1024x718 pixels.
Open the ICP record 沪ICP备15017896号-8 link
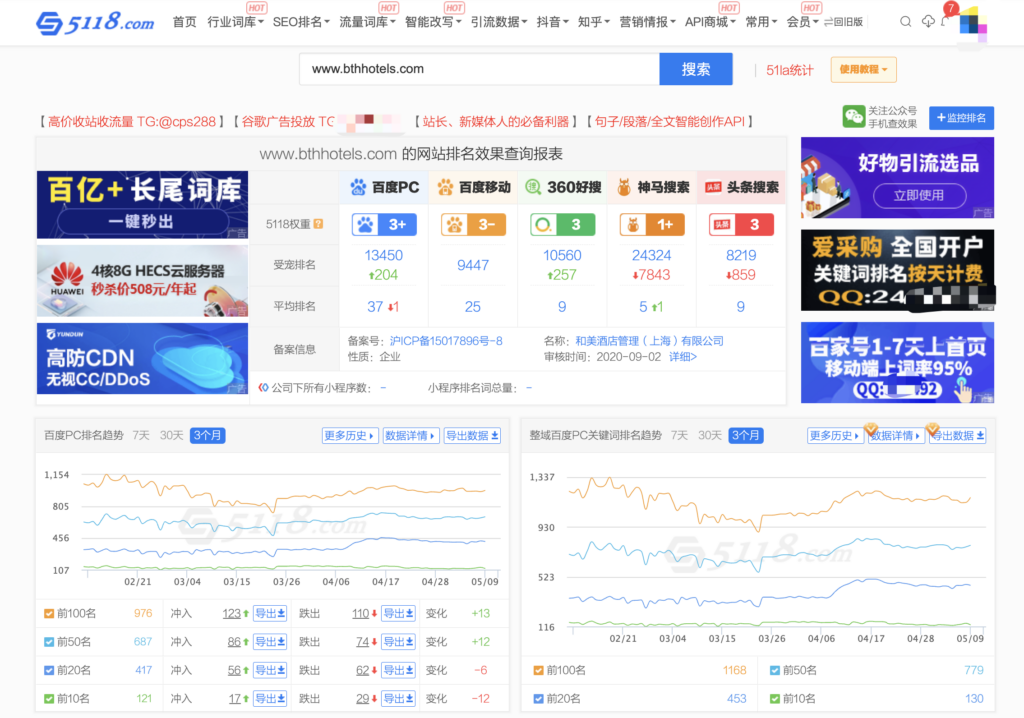[x=446, y=341]
